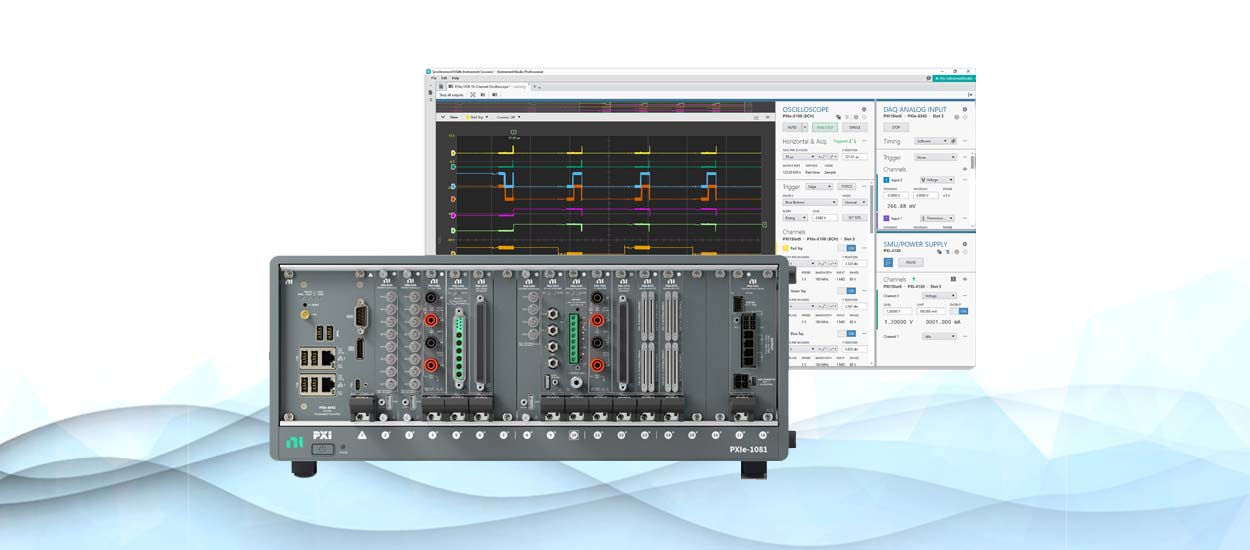
Task: Click the SMU Channels grid layout icon
Action: pyautogui.click(x=953, y=279)
